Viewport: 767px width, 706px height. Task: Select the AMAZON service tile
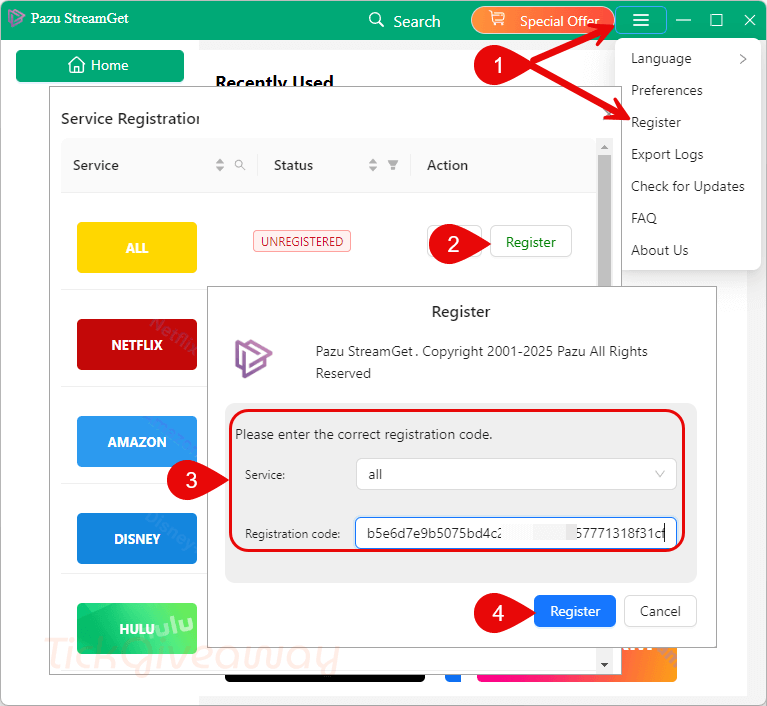click(x=137, y=441)
